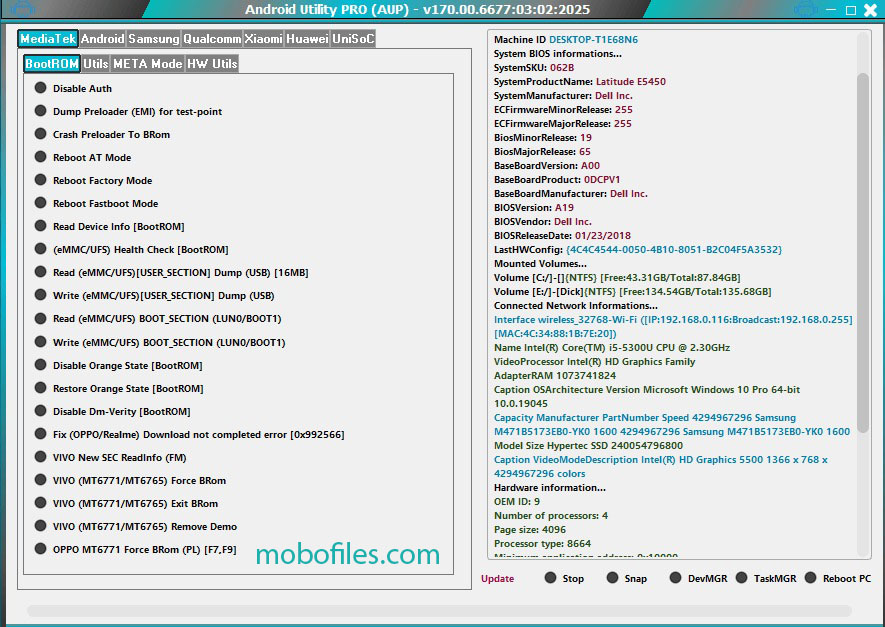Select VIVO (MT6771/MT6765) Exit BRom
Viewport: 885px width, 627px height.
[126, 503]
